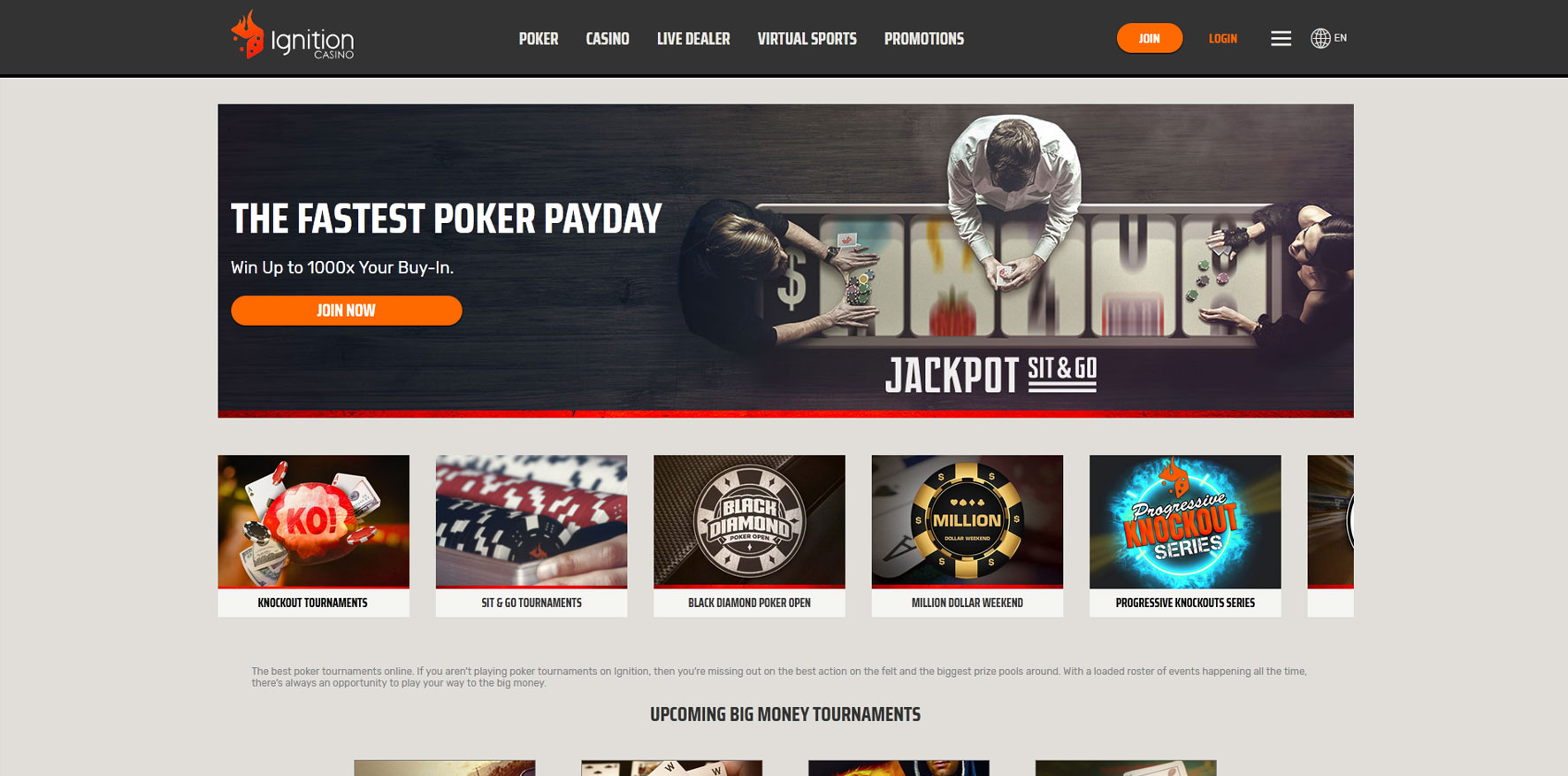This screenshot has height=776, width=1568.
Task: Open the Promotions page
Action: (x=924, y=39)
